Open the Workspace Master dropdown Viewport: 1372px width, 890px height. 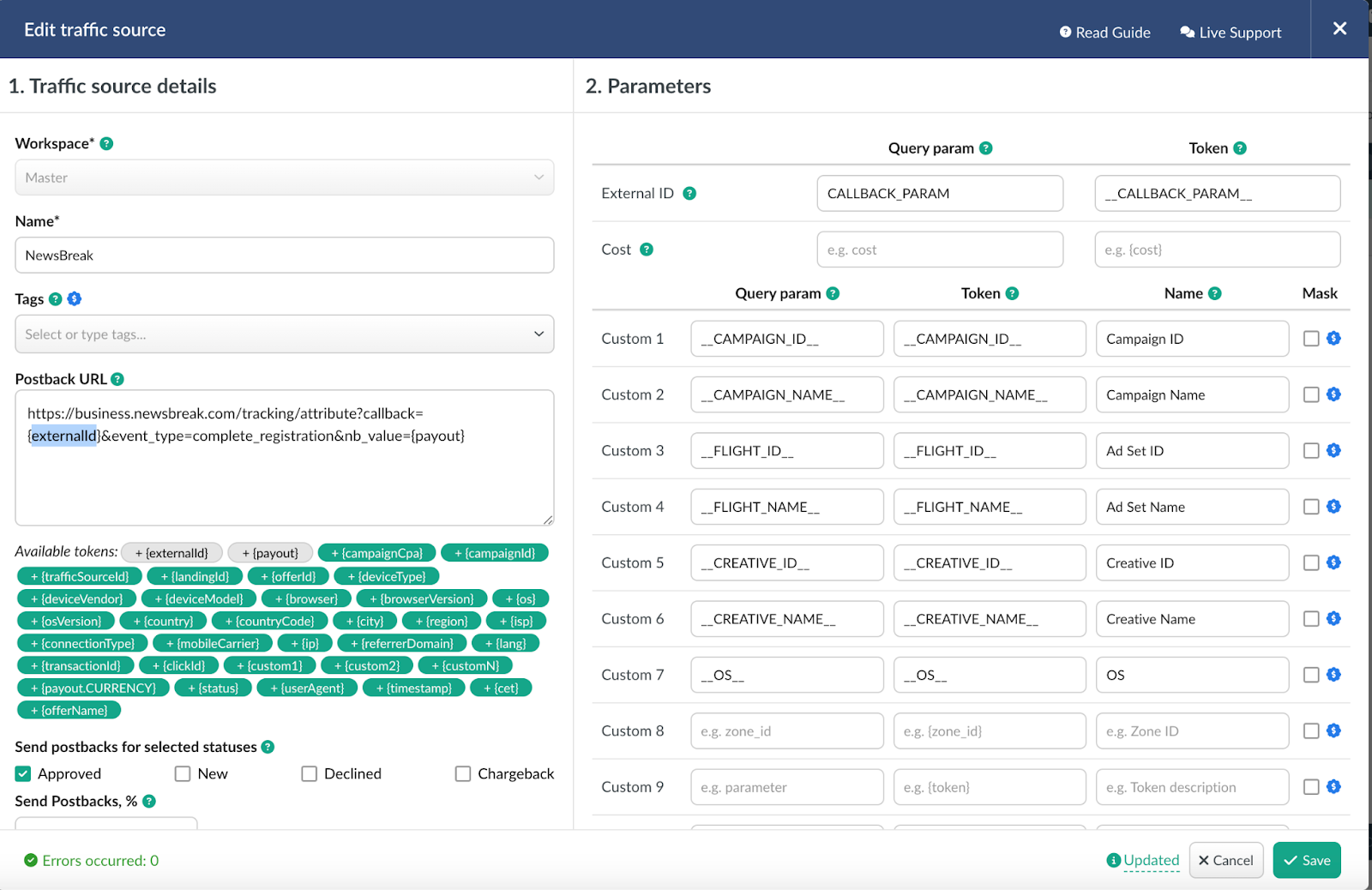click(284, 177)
